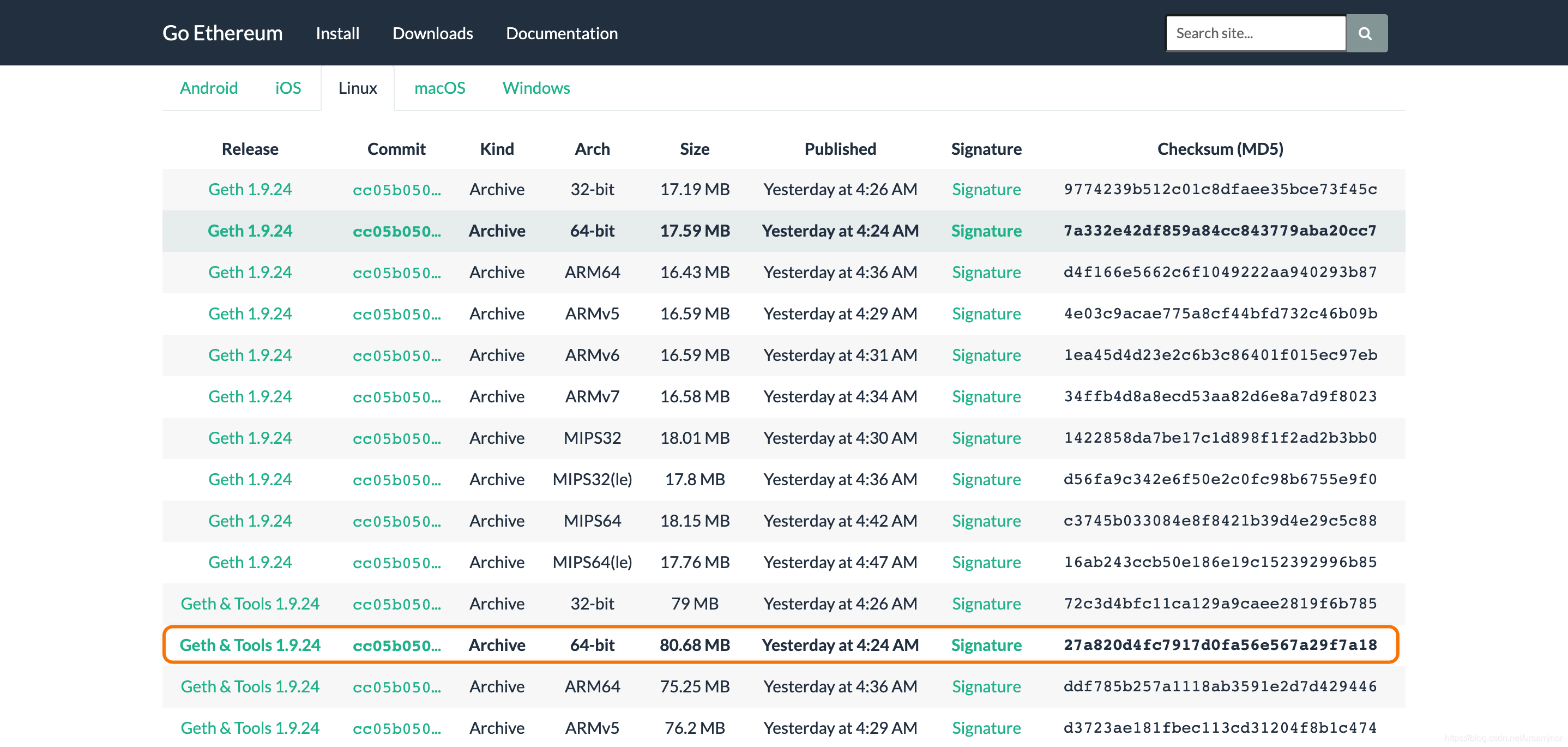Click the Checksum (MD5) column header

pyautogui.click(x=1220, y=149)
